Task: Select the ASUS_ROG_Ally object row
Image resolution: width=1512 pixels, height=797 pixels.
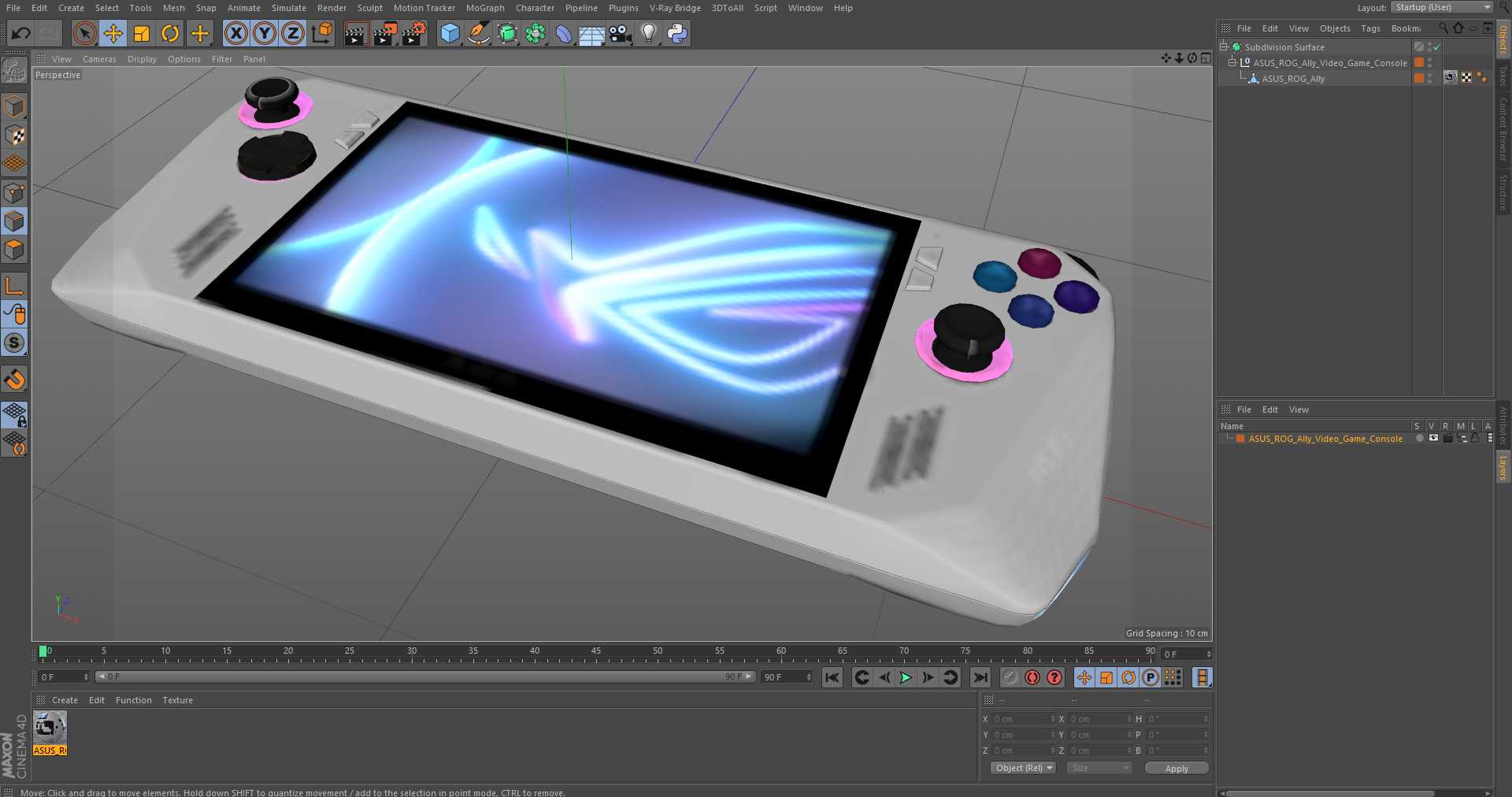Action: pyautogui.click(x=1293, y=79)
